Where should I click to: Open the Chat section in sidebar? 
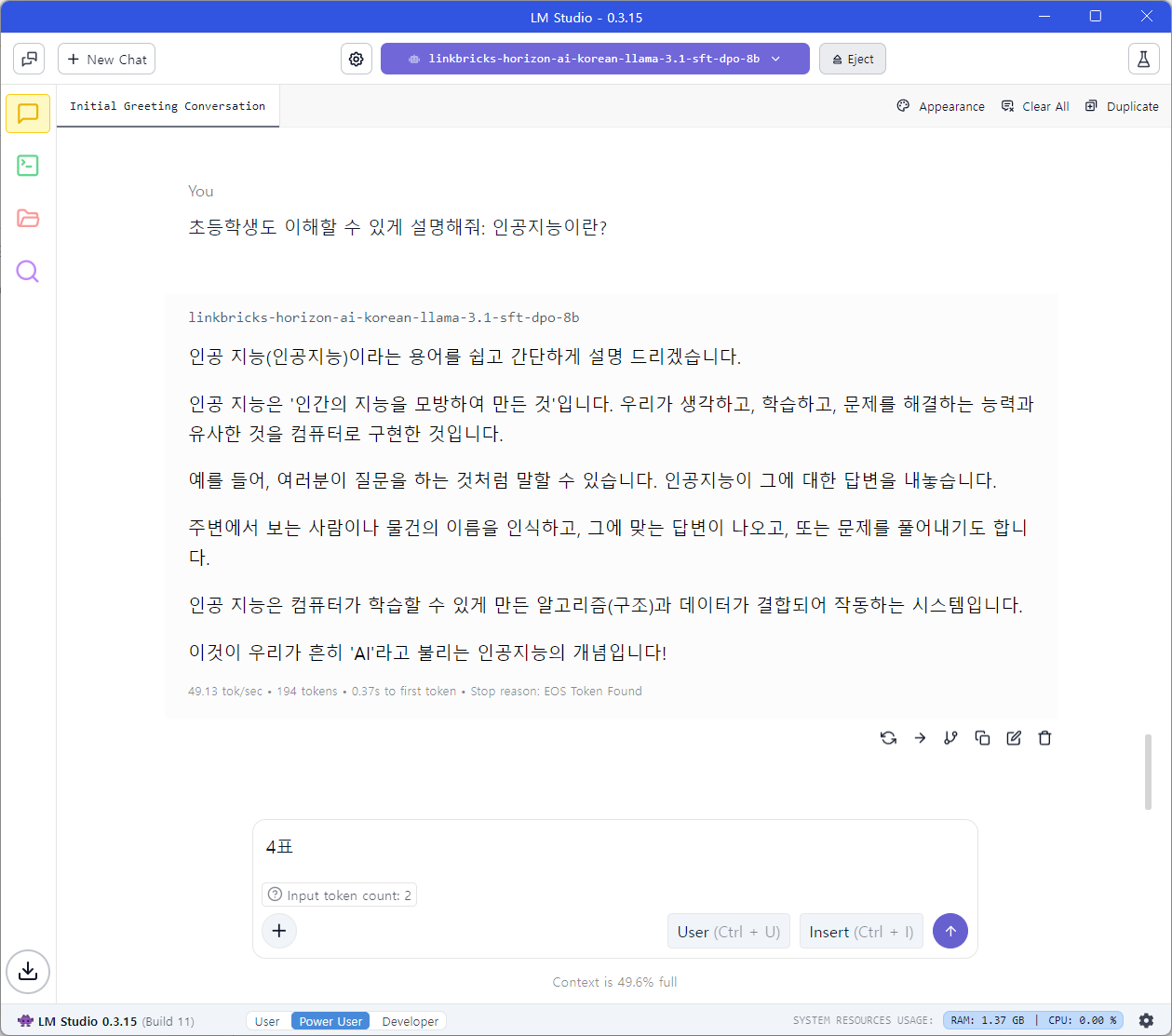pos(28,114)
